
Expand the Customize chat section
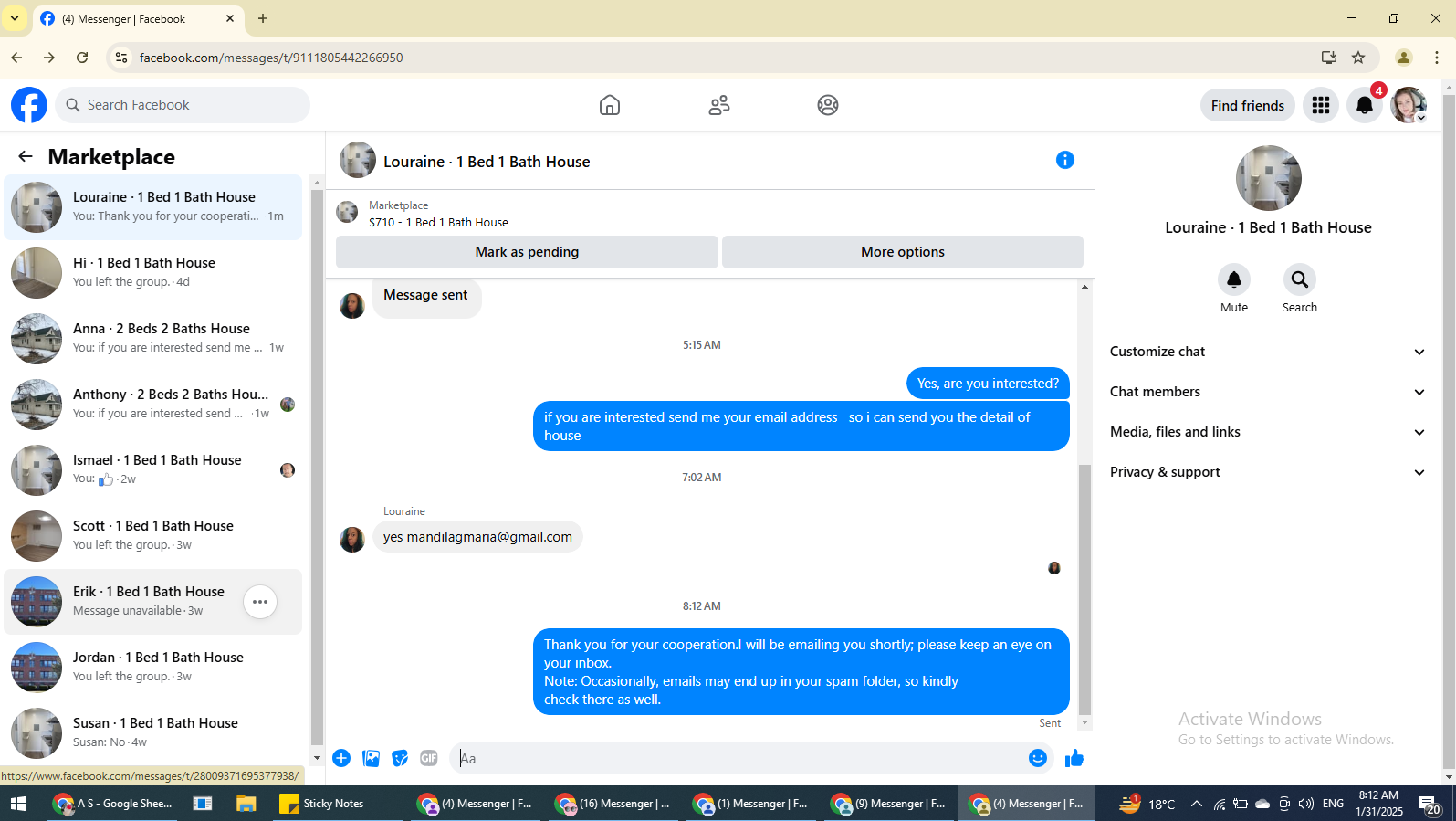click(x=1267, y=352)
